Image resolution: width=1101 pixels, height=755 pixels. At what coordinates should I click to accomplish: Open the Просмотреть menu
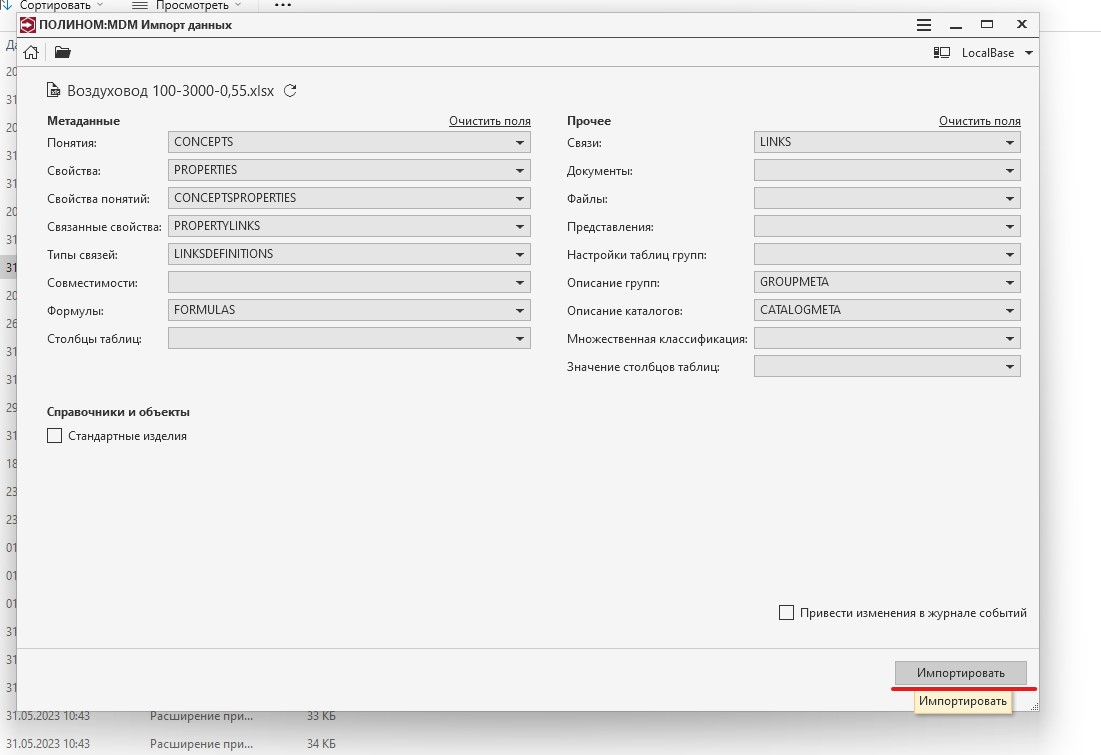(192, 5)
